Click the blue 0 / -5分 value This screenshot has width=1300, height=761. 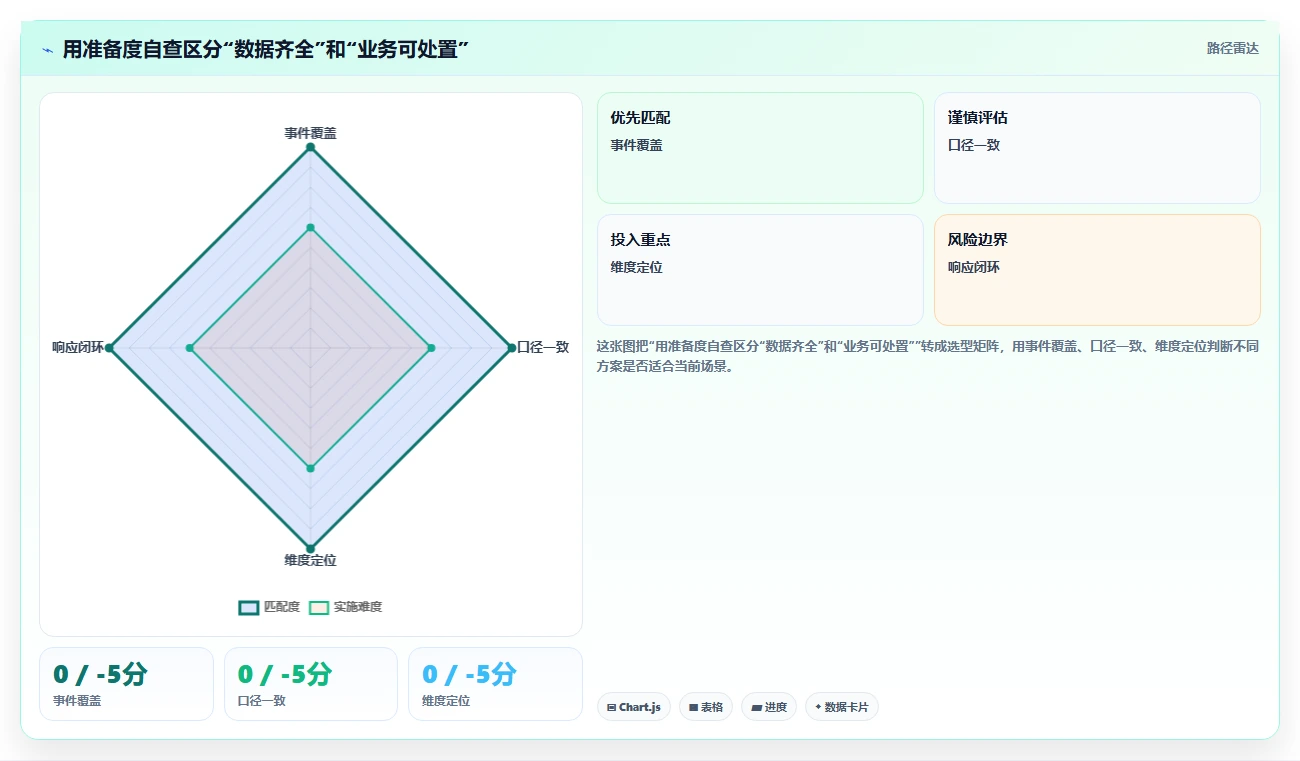(x=469, y=675)
